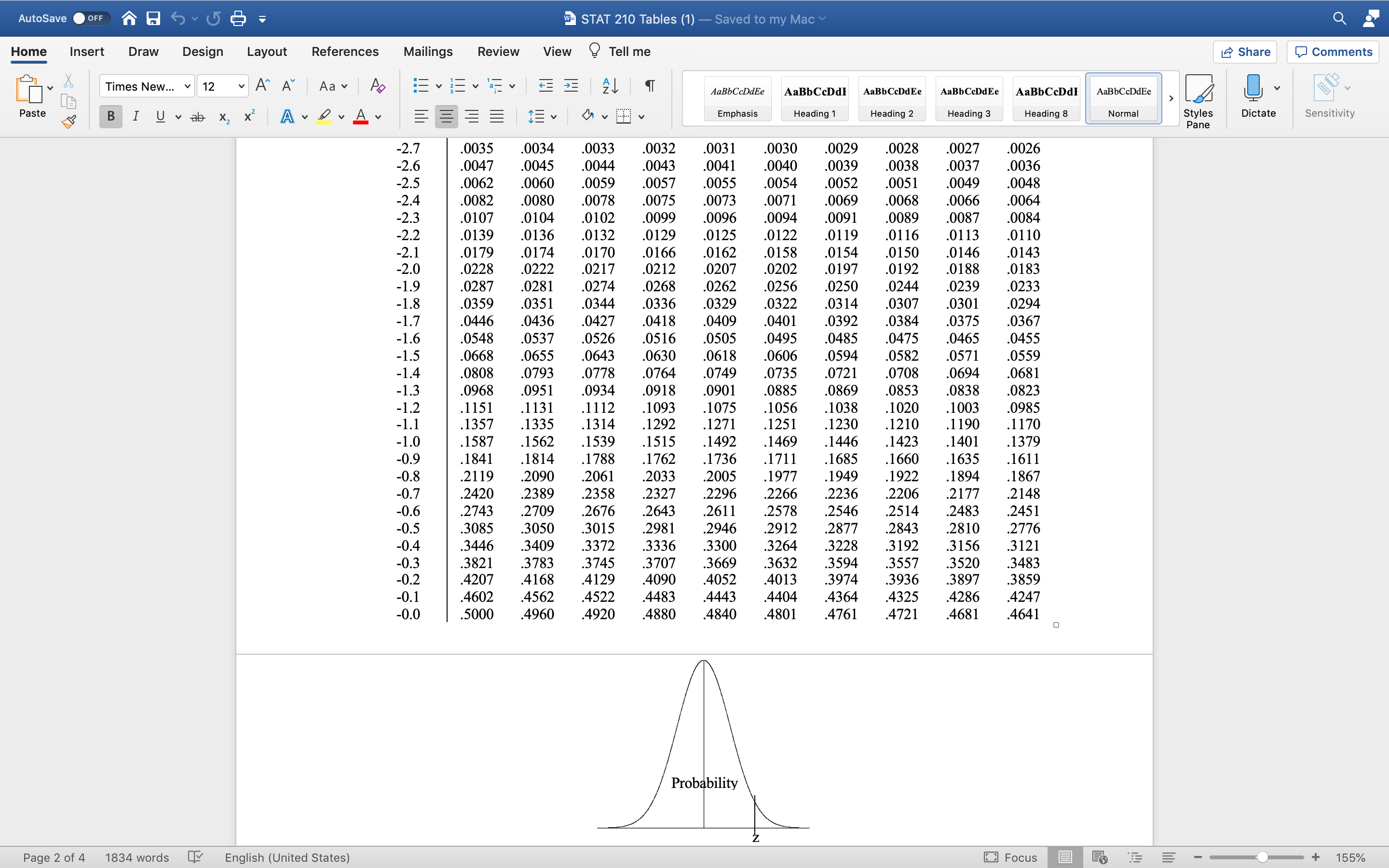
Task: Open the font size dropdown
Action: point(241,87)
